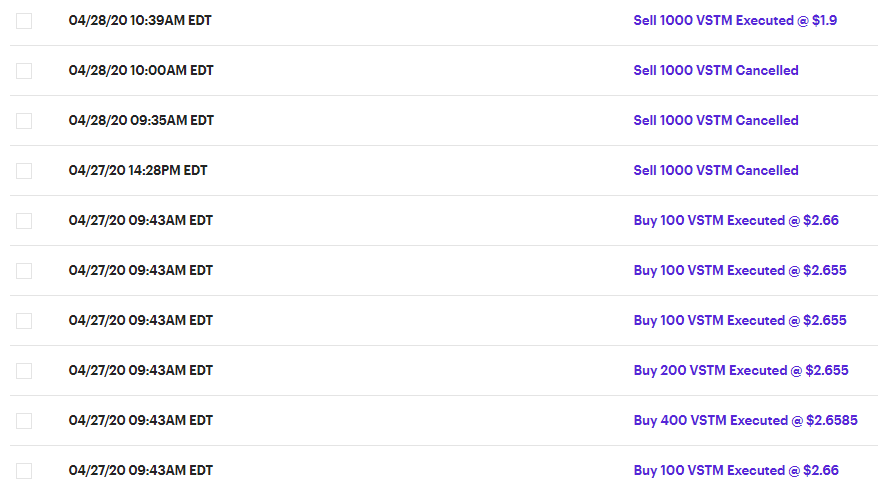Click the 04/28/20 10:39AM EDT timestamp

(x=141, y=20)
